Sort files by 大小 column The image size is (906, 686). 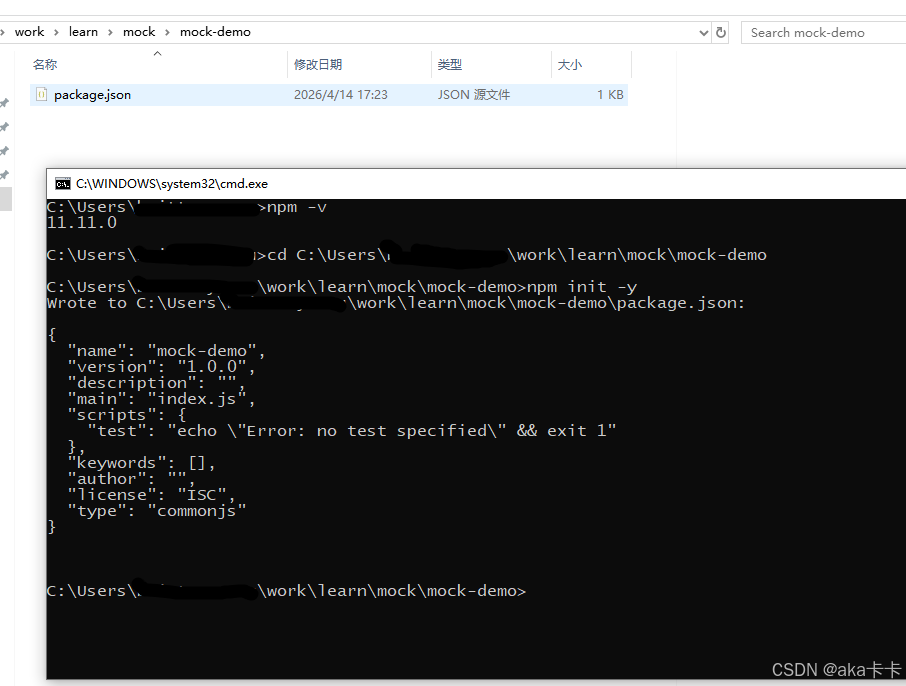tap(570, 64)
